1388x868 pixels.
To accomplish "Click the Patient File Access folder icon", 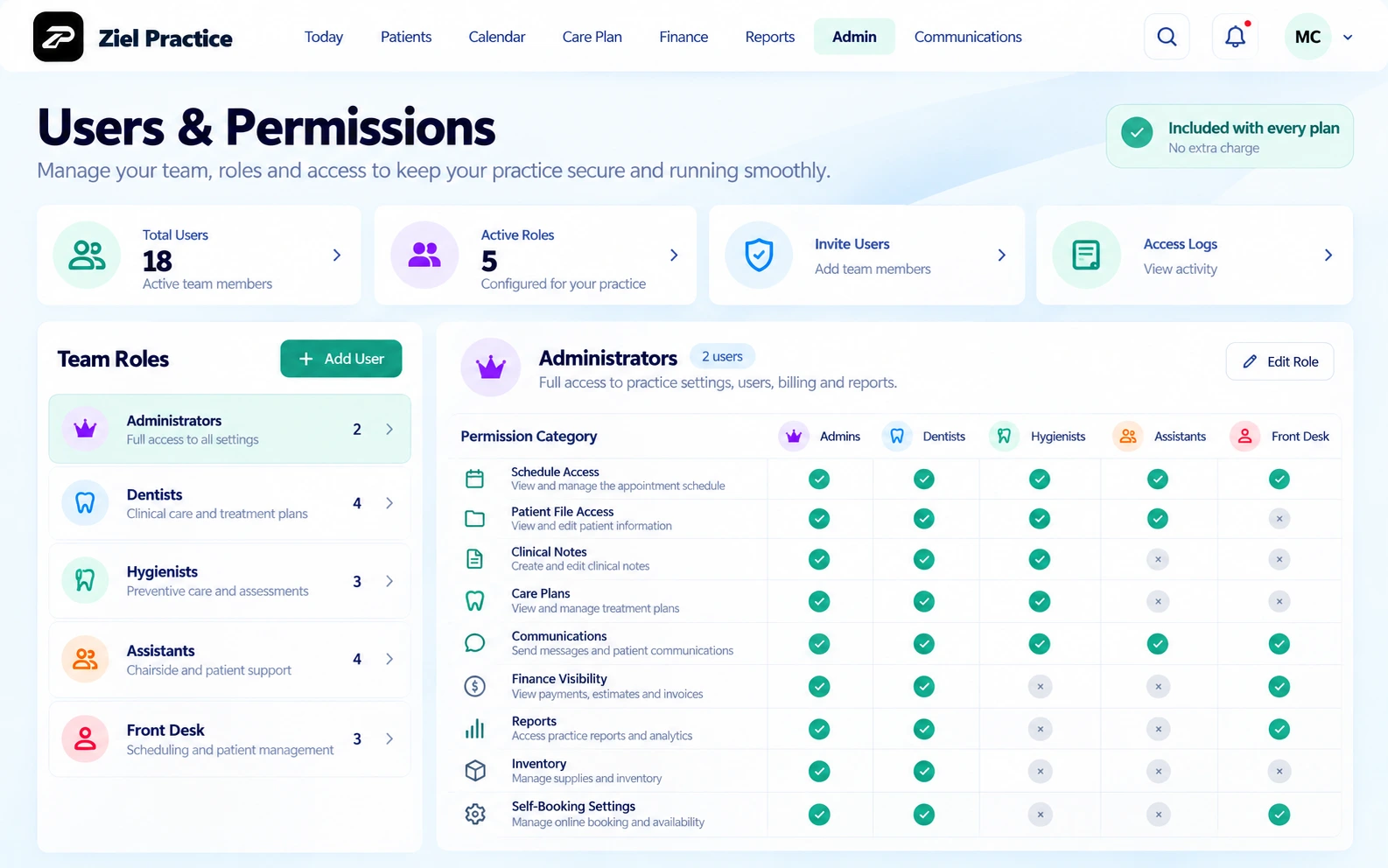I will pos(474,519).
